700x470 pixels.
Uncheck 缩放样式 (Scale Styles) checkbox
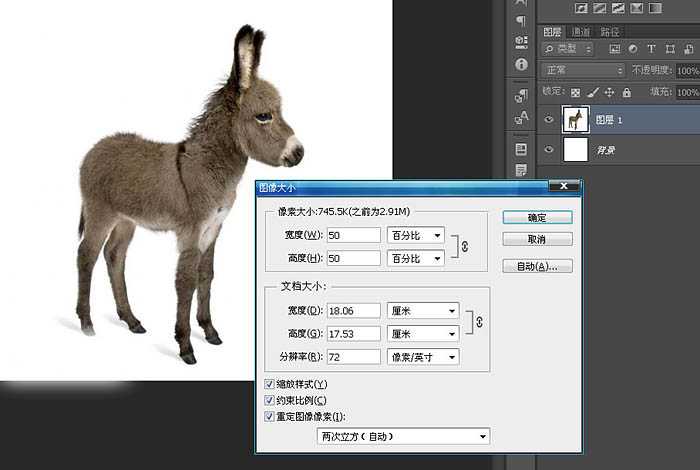(x=269, y=384)
